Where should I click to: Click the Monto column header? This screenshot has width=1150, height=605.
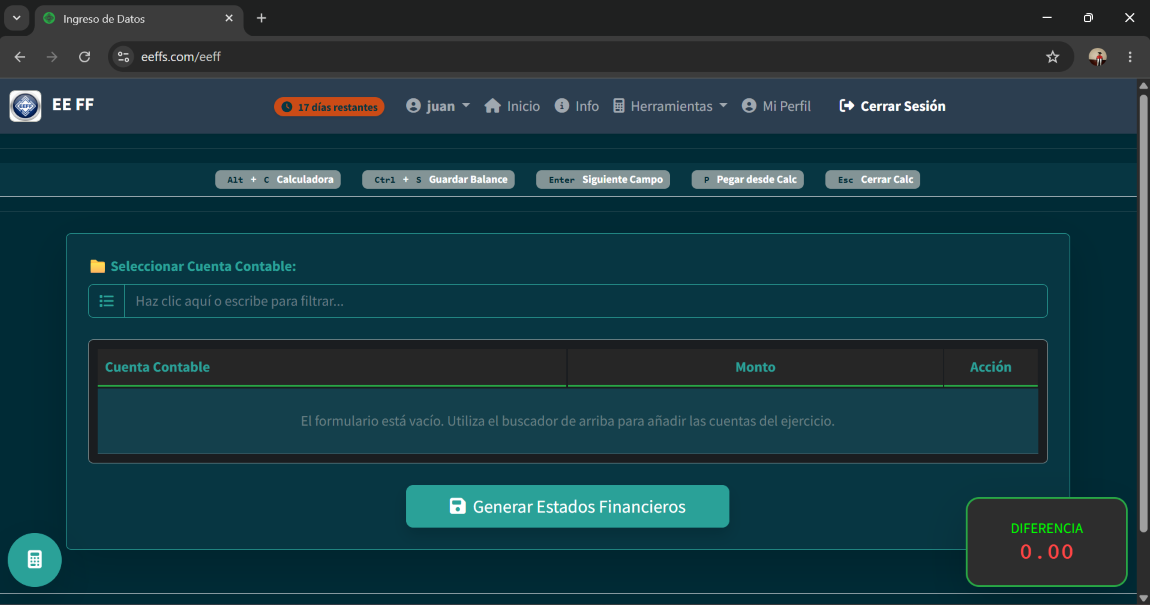click(755, 367)
